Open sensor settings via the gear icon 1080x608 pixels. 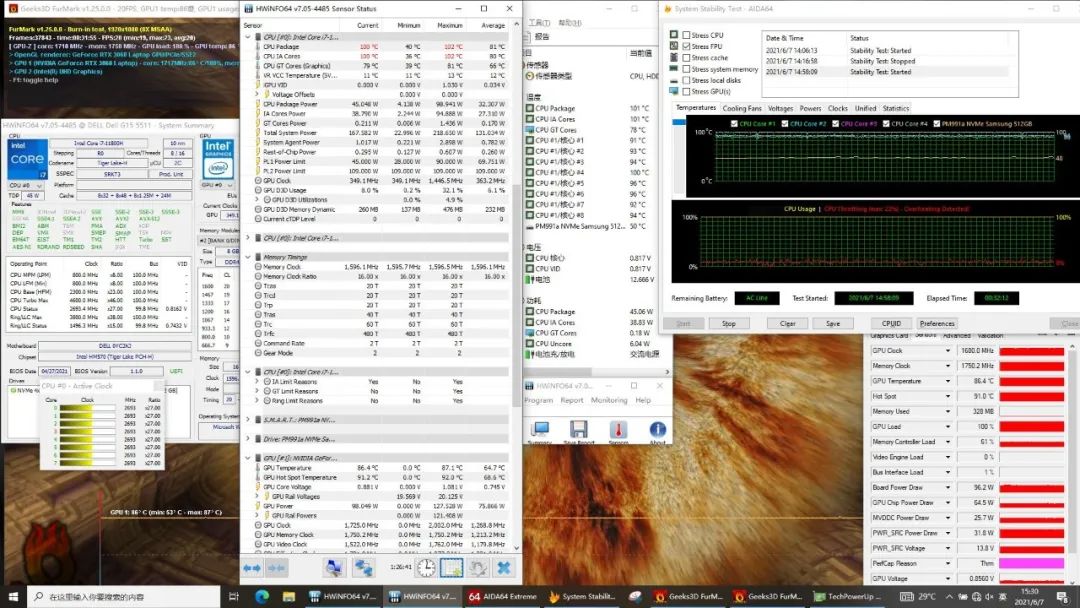[x=478, y=567]
